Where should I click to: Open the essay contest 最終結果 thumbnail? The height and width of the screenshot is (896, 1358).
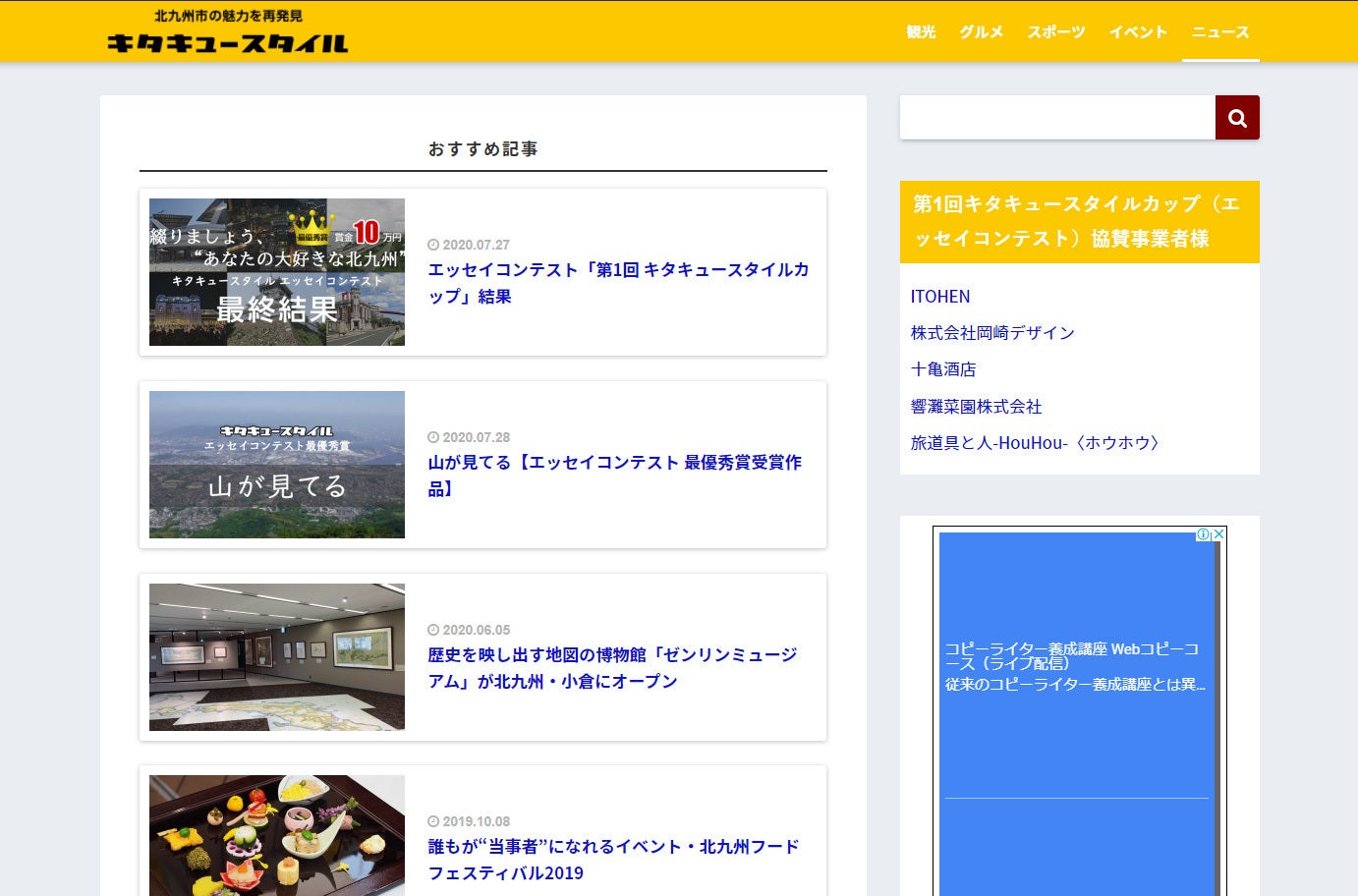pos(277,272)
